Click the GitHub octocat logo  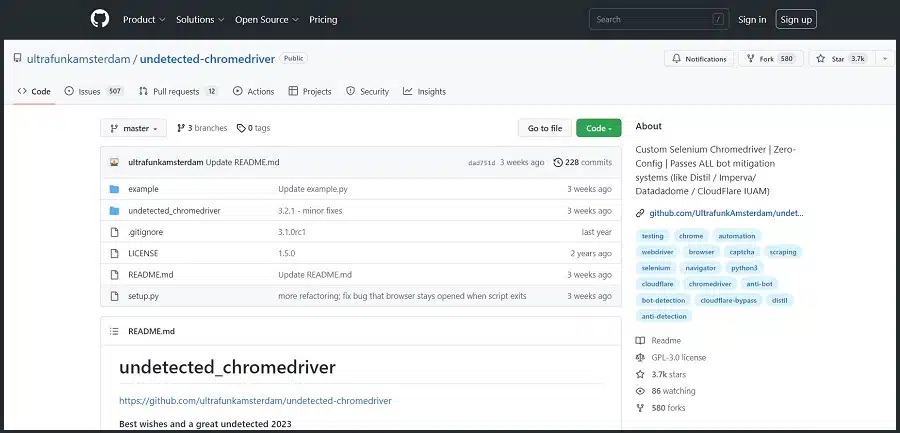99,19
